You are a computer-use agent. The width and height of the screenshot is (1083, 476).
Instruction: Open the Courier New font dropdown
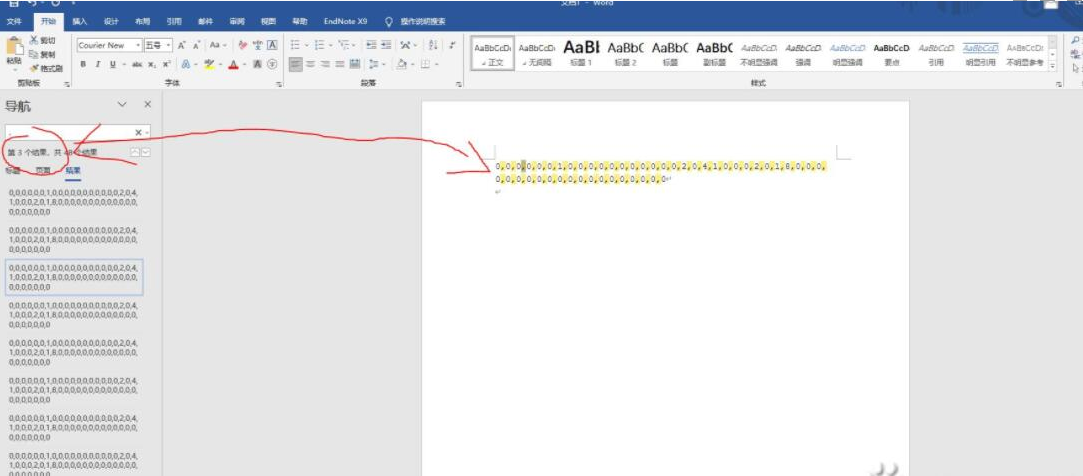(137, 45)
